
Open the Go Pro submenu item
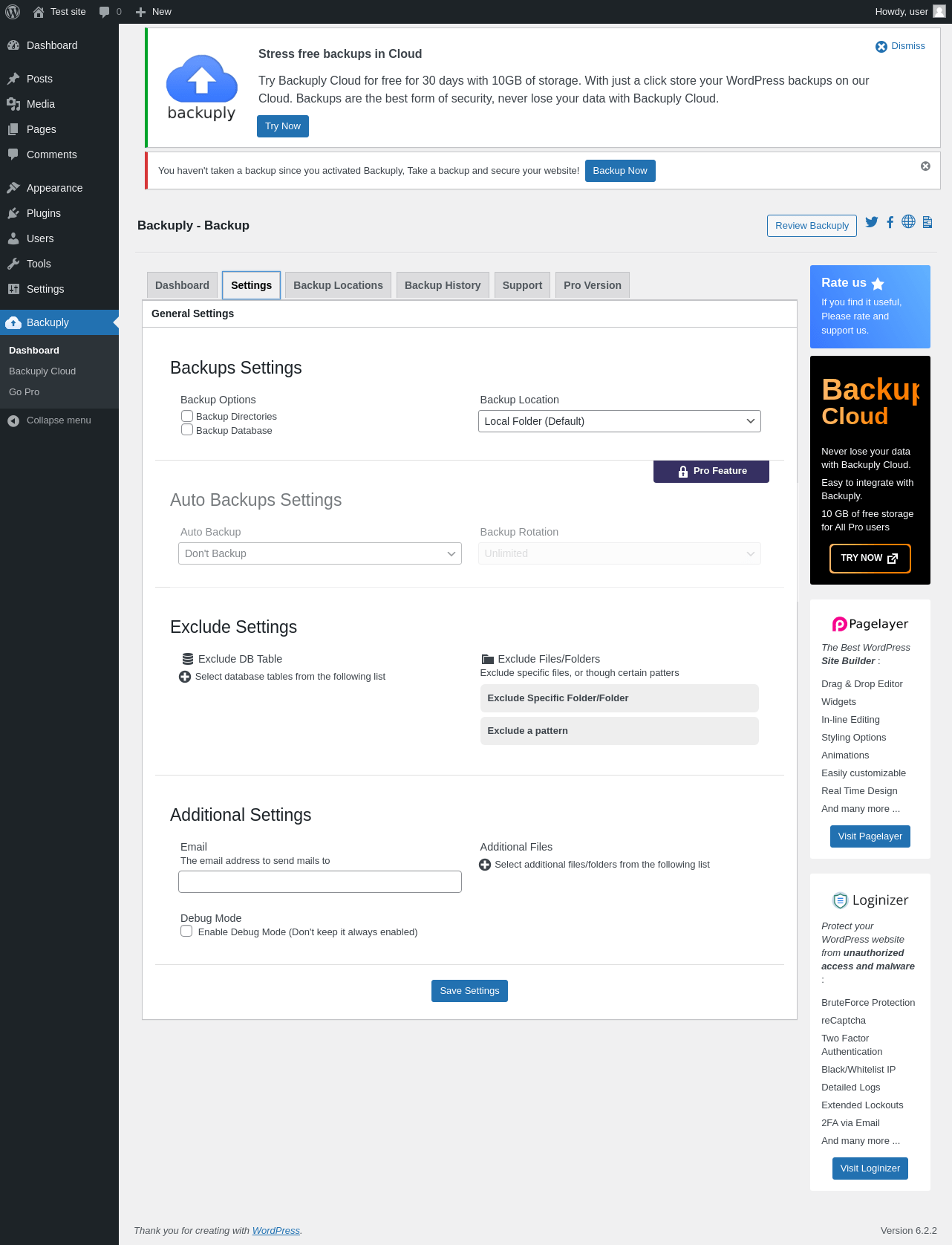coord(24,392)
